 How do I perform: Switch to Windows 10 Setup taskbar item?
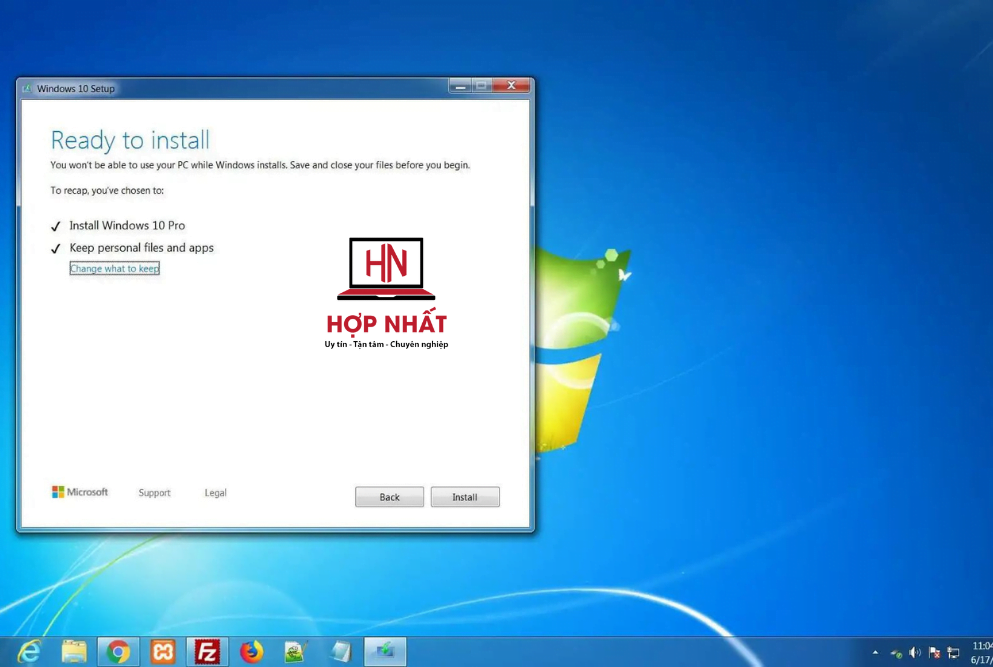coord(385,652)
